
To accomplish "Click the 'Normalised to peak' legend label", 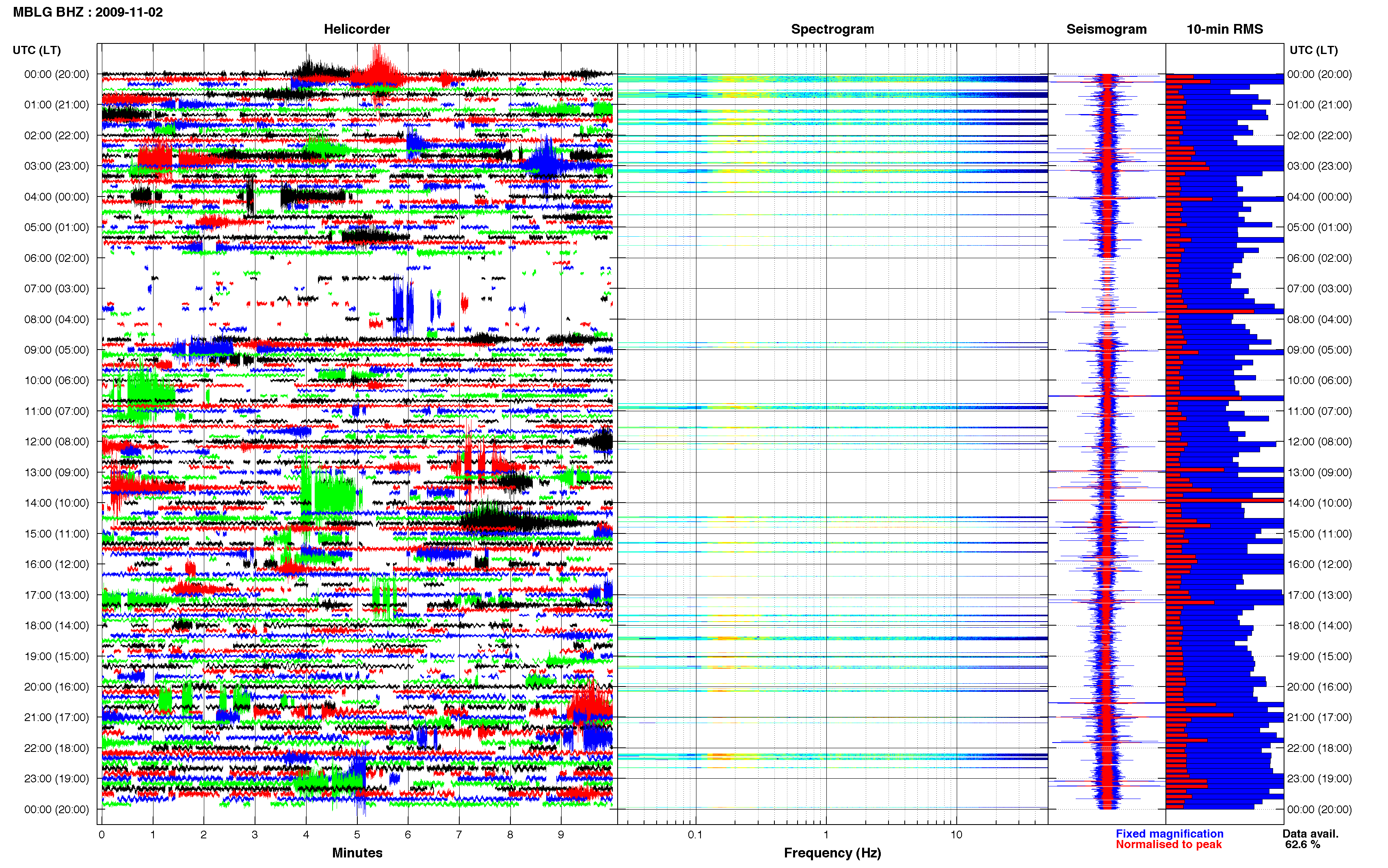I will click(1169, 844).
